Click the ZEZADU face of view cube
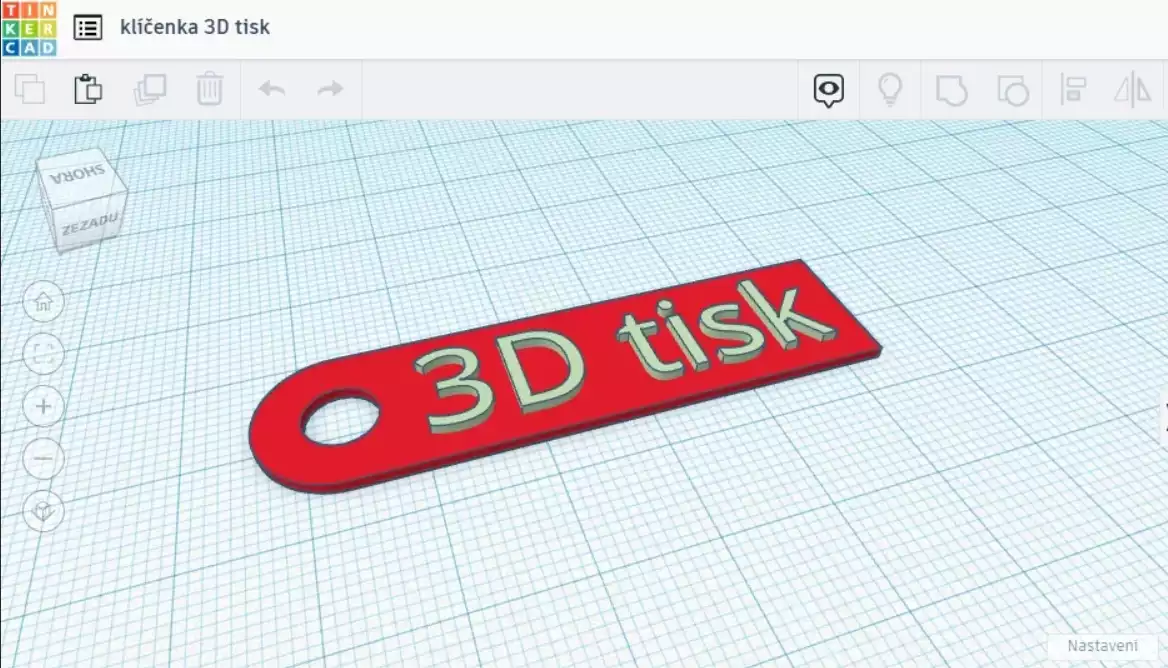The height and width of the screenshot is (668, 1168). (x=91, y=223)
